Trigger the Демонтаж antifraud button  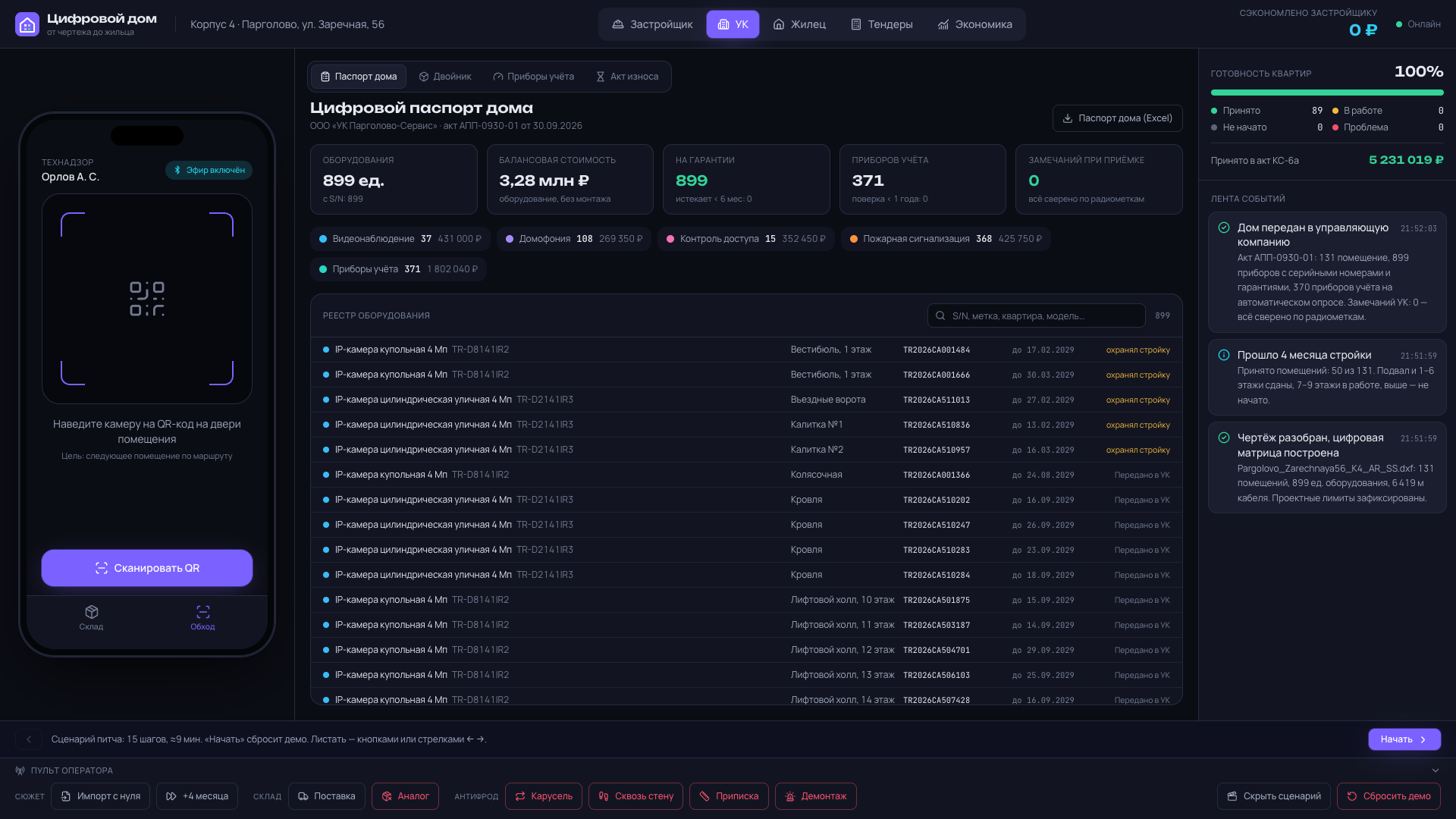816,796
